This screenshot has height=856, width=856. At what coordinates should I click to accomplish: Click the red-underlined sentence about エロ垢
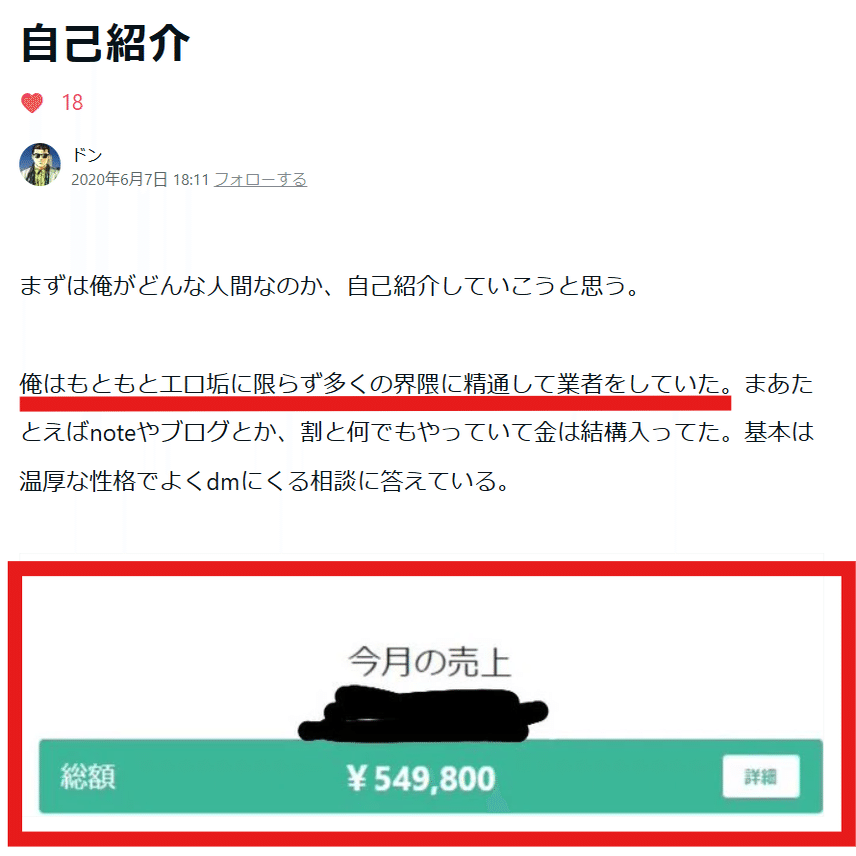(376, 384)
